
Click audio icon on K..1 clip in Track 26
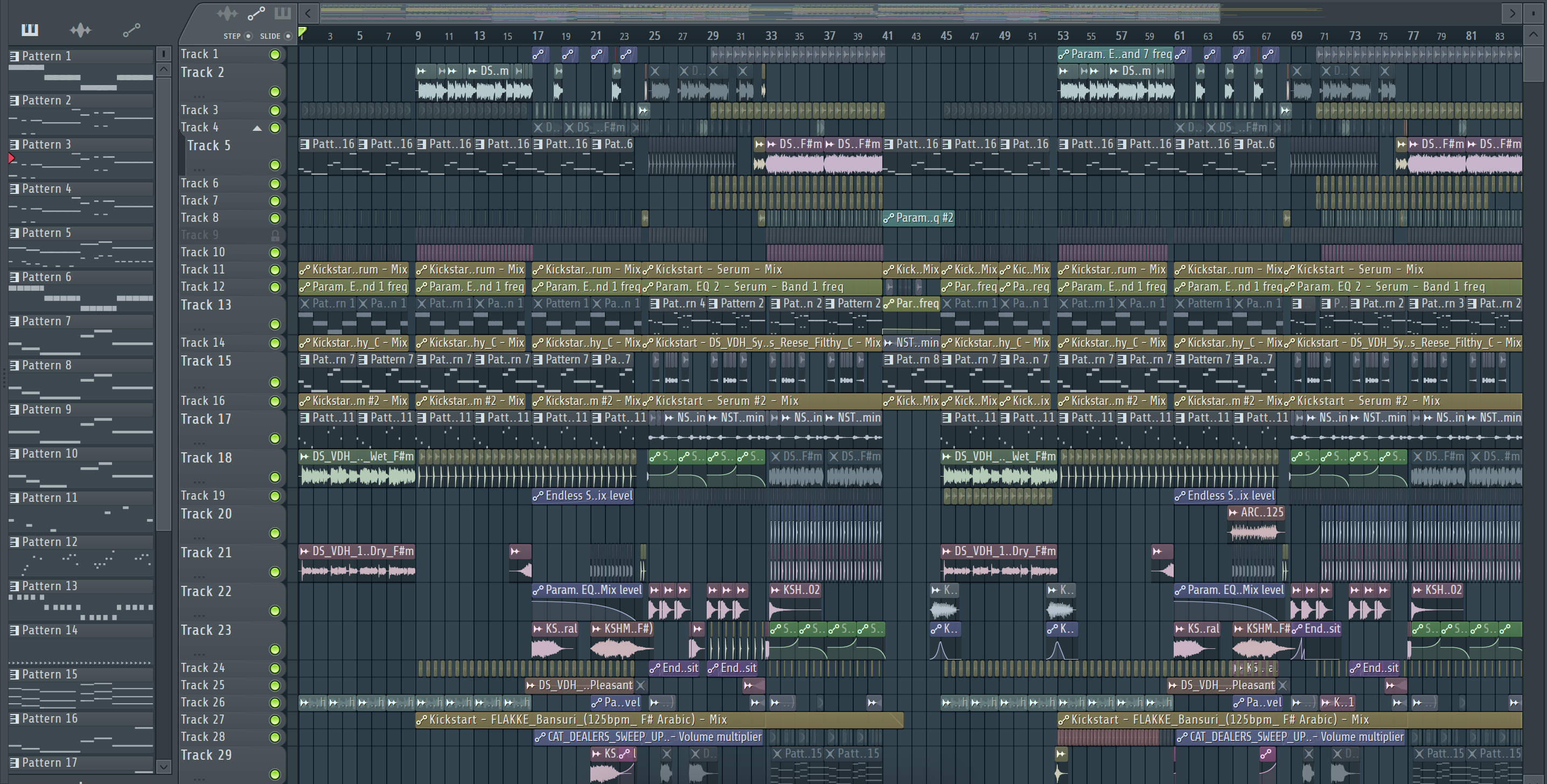tap(1326, 702)
